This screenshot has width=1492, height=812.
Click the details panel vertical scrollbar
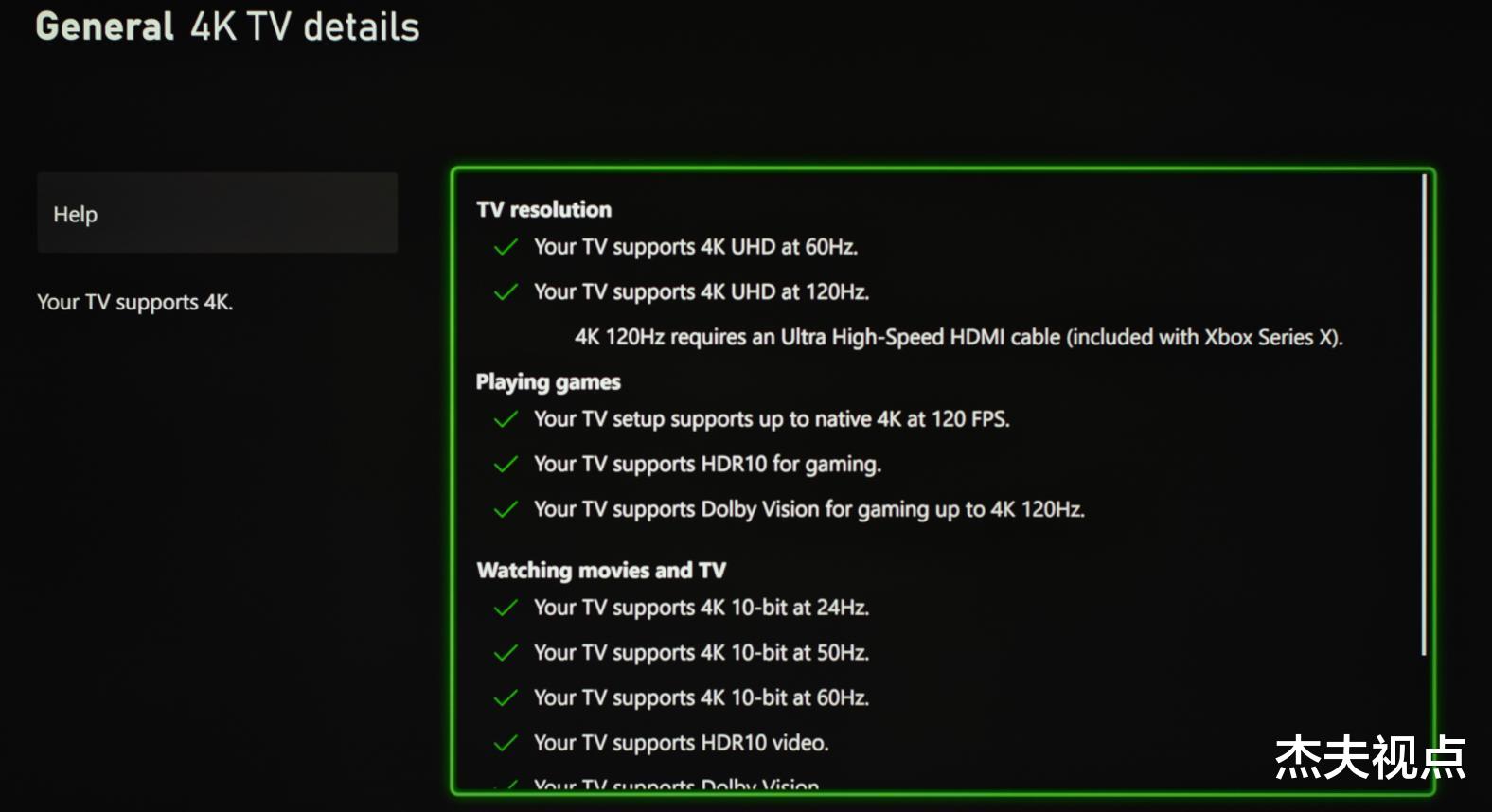[1423, 415]
